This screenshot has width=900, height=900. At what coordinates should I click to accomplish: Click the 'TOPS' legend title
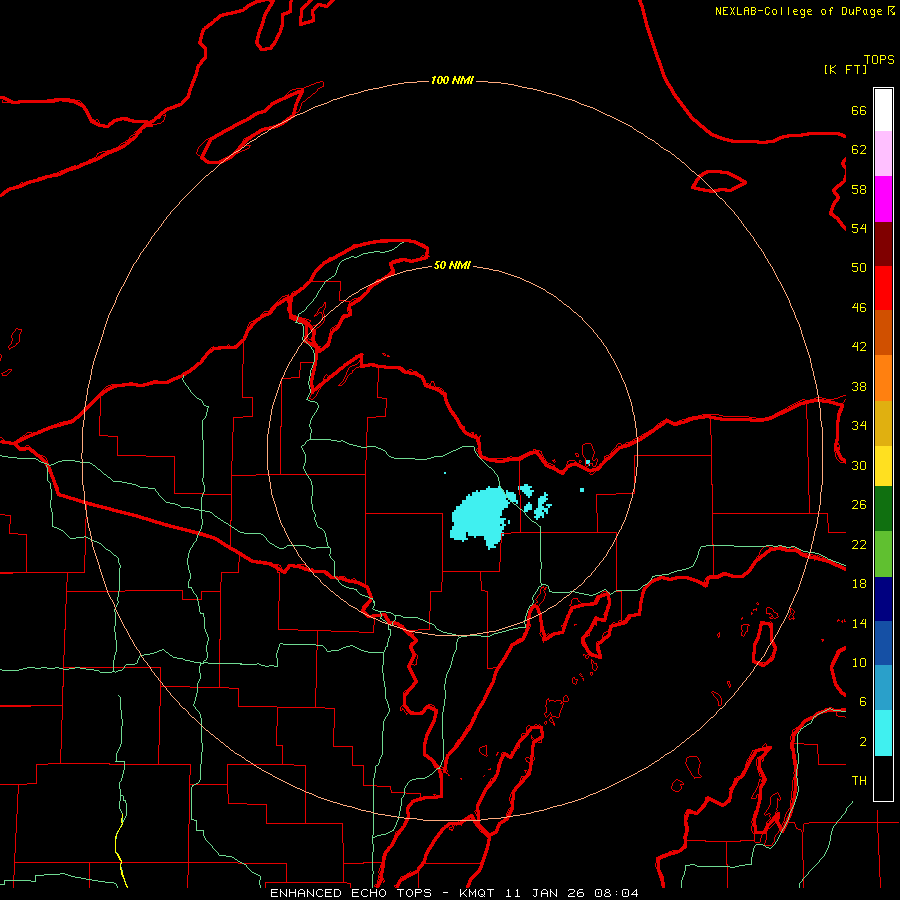point(879,59)
